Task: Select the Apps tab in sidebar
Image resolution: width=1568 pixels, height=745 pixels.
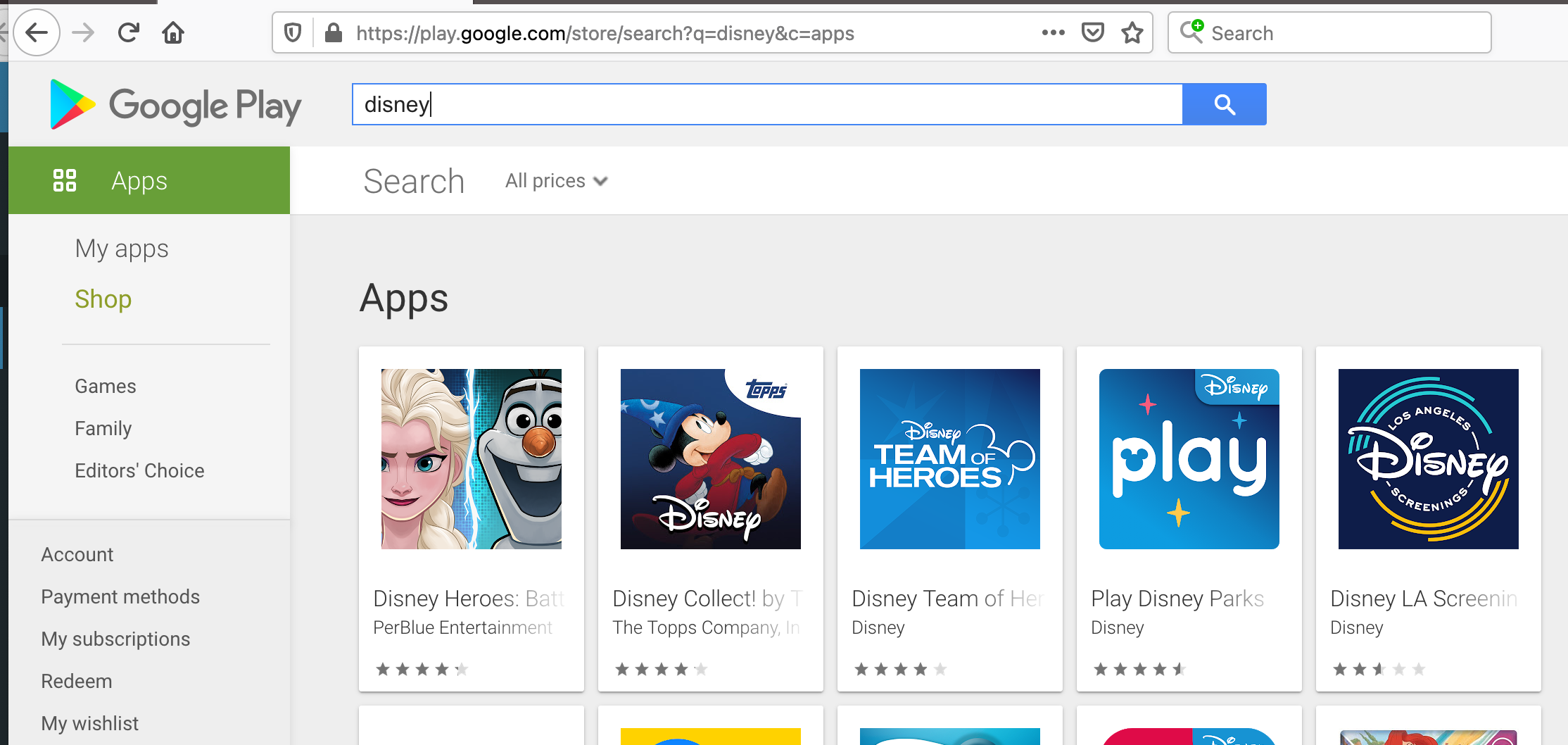Action: tap(149, 180)
